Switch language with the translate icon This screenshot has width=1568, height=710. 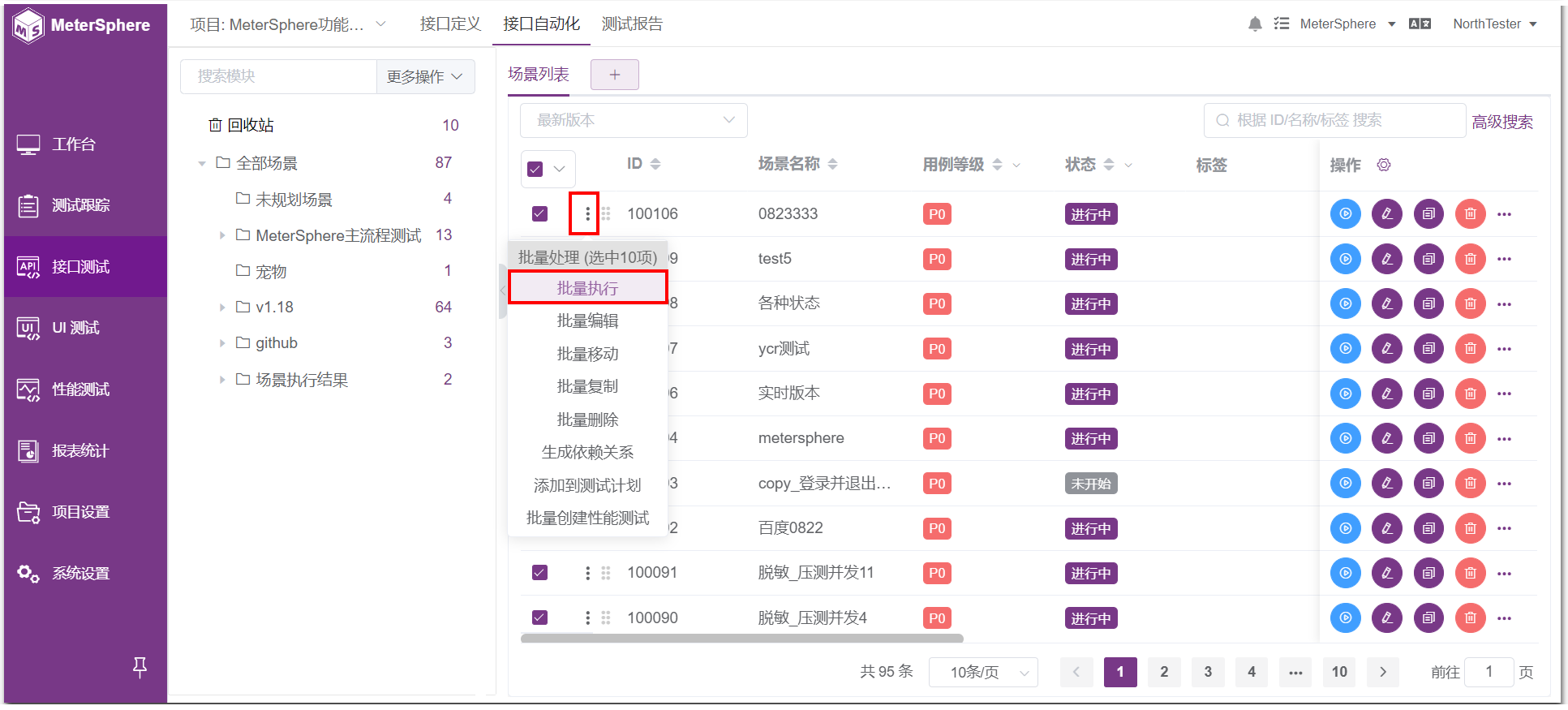click(x=1420, y=24)
